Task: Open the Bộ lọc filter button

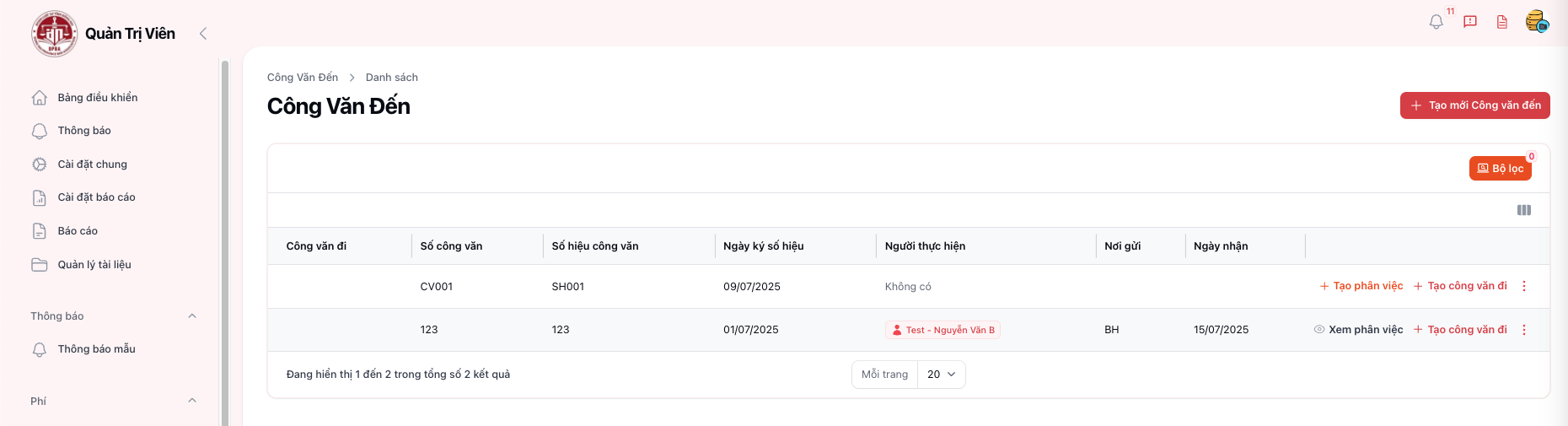Action: pyautogui.click(x=1500, y=169)
